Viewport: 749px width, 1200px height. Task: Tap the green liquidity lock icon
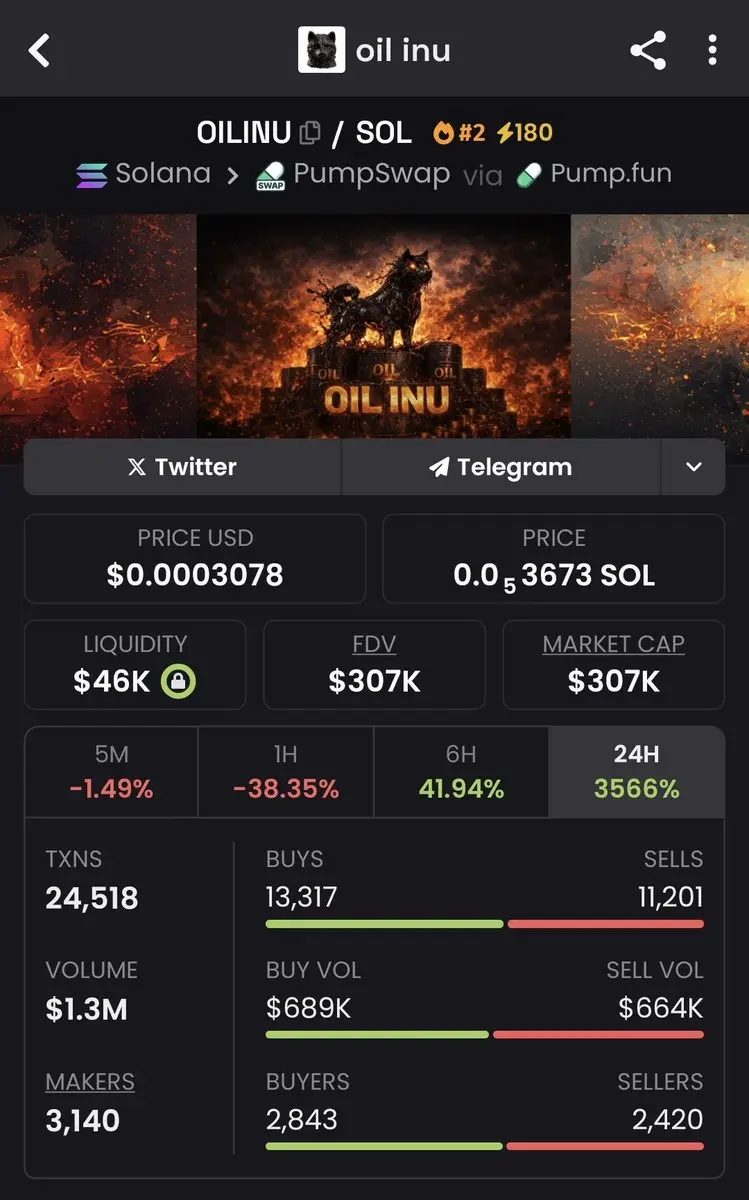coord(178,682)
